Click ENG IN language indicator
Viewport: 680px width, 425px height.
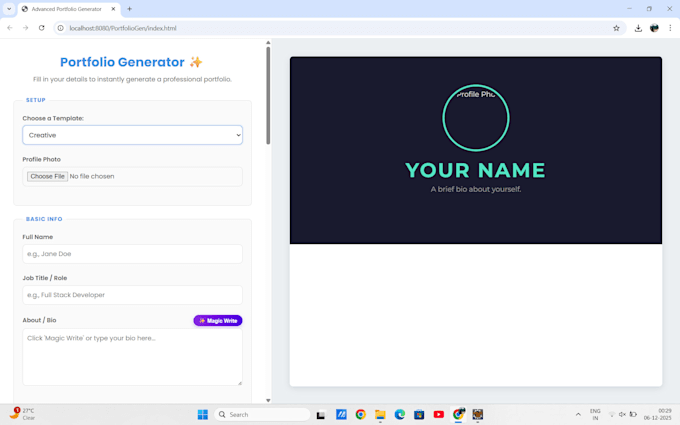click(x=595, y=415)
